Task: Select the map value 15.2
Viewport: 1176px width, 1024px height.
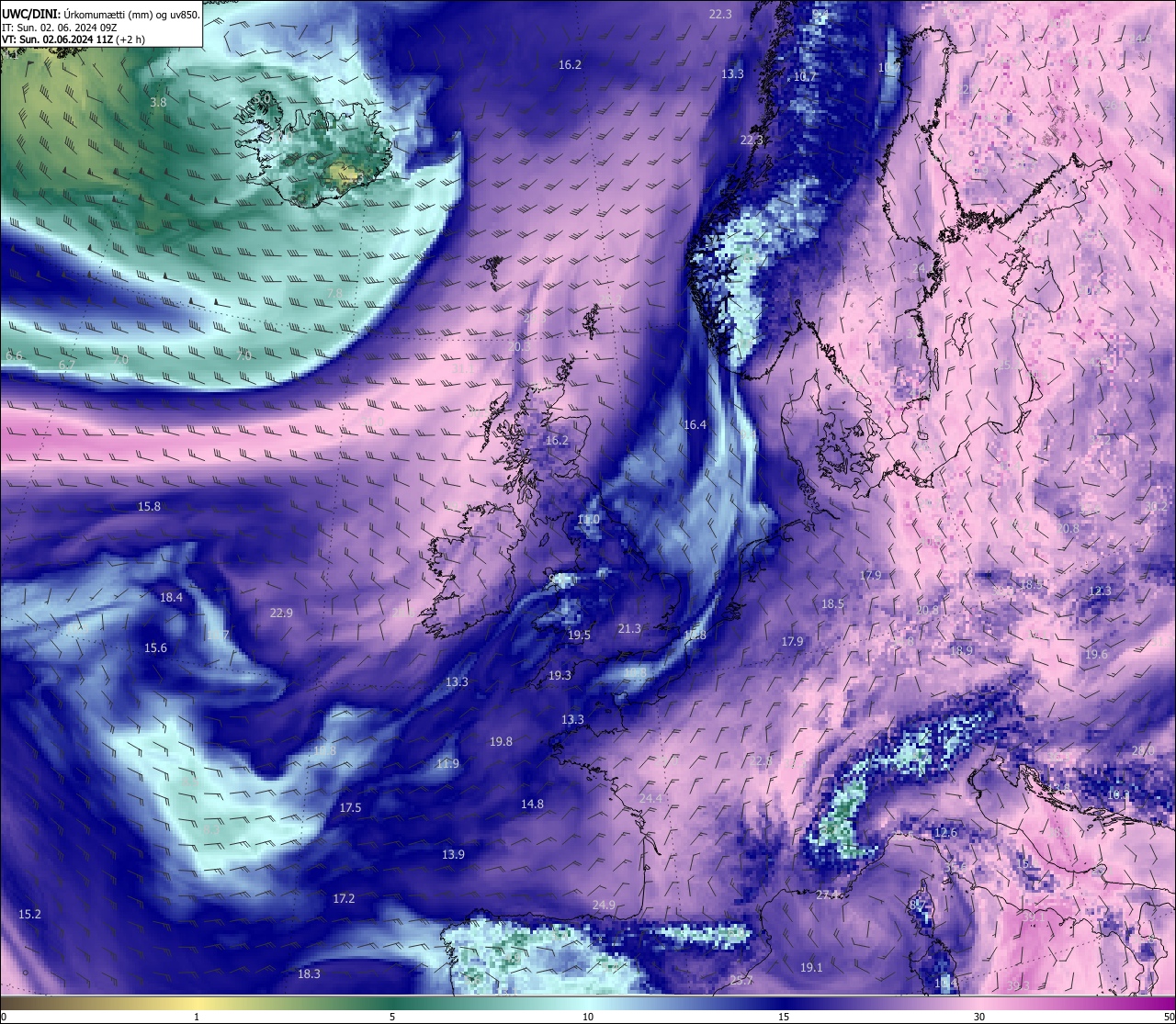Action: click(x=29, y=914)
